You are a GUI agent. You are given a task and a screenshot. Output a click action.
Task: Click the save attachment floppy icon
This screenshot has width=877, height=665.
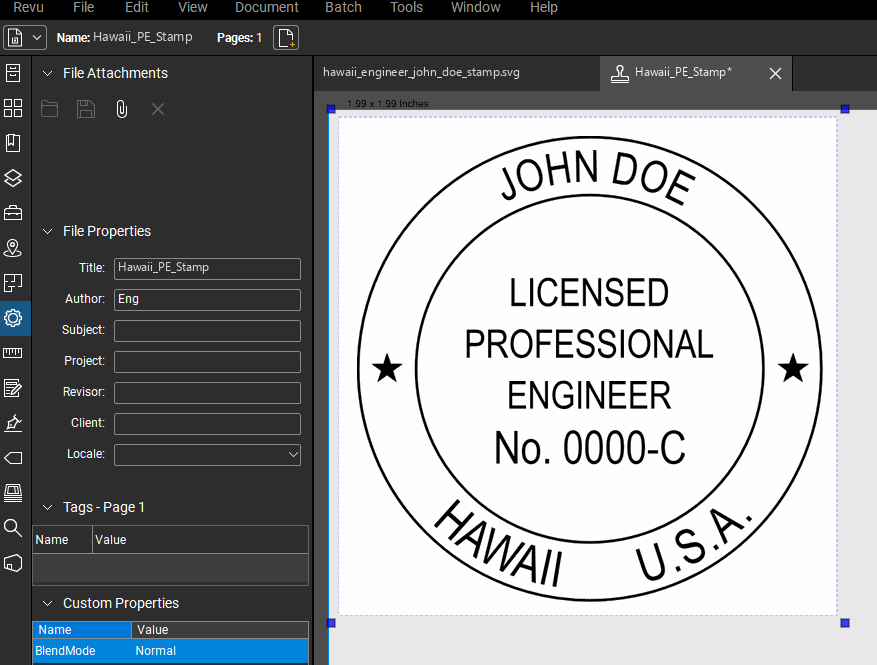pyautogui.click(x=86, y=109)
